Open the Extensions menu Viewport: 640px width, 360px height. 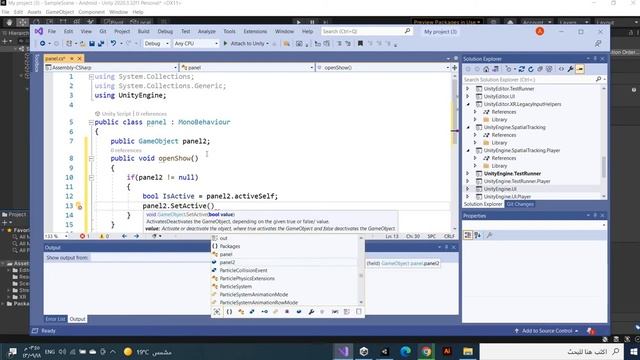(255, 31)
